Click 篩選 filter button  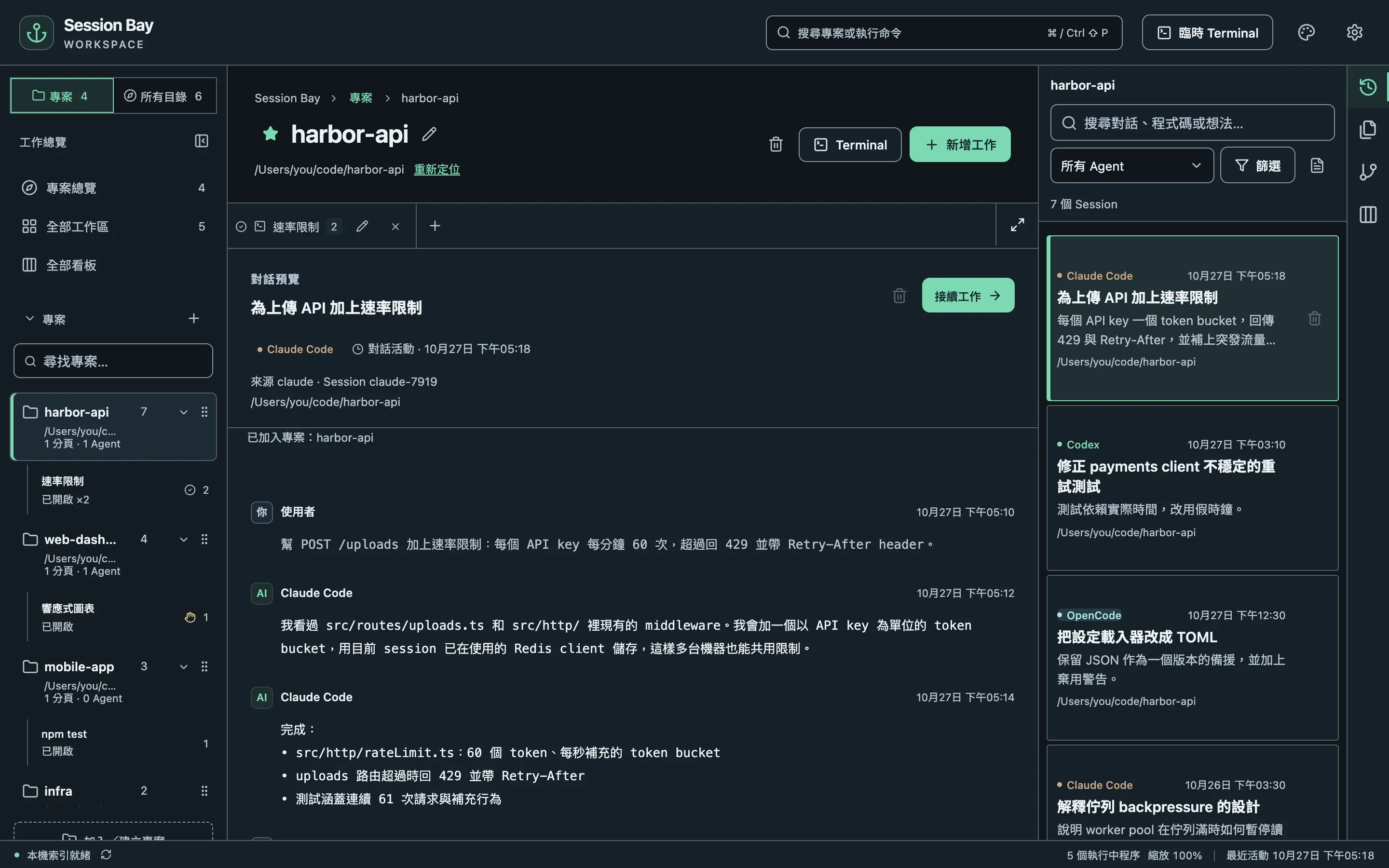pyautogui.click(x=1257, y=166)
